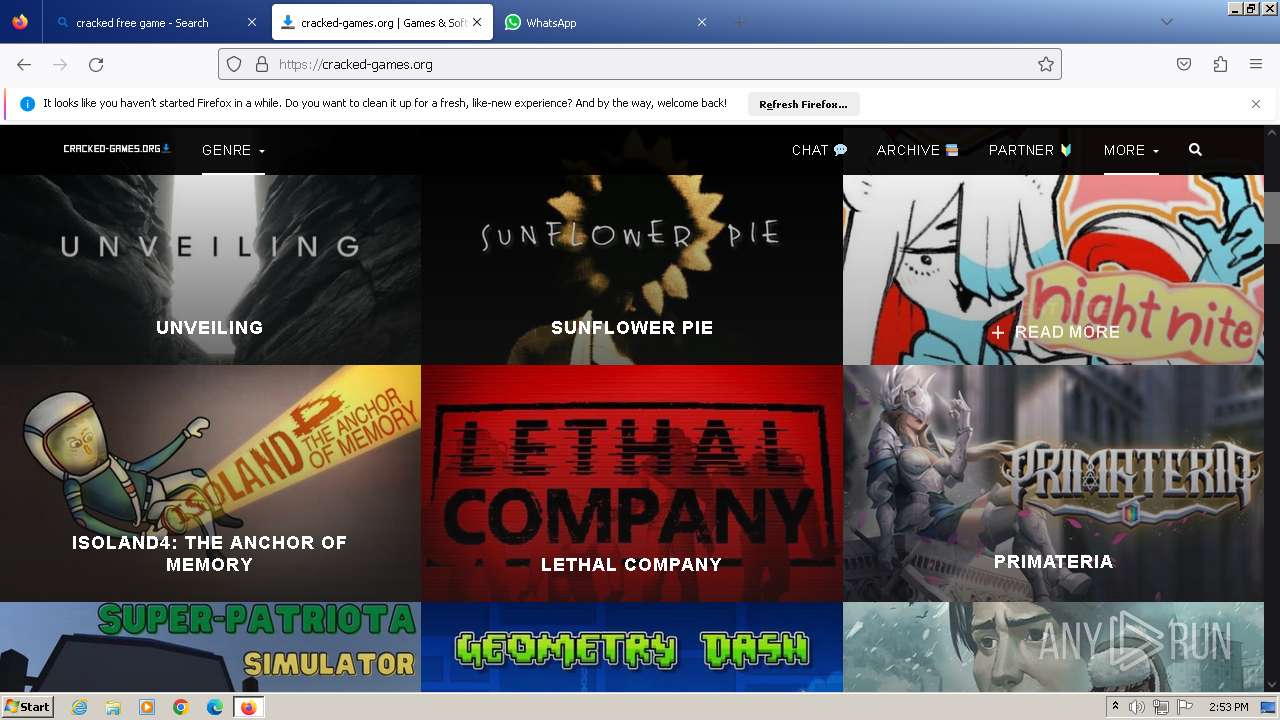This screenshot has width=1280, height=720.
Task: Launch Internet Explorer from taskbar
Action: pos(80,707)
